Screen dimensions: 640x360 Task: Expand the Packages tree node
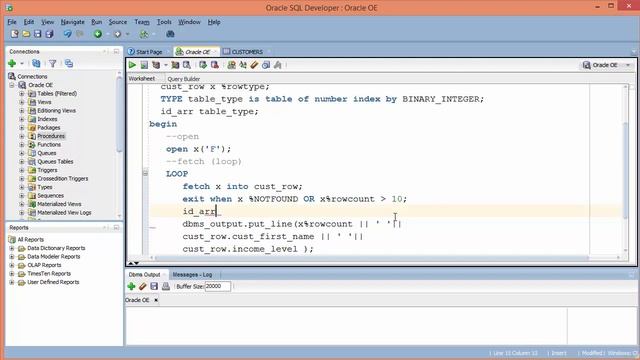point(22,127)
